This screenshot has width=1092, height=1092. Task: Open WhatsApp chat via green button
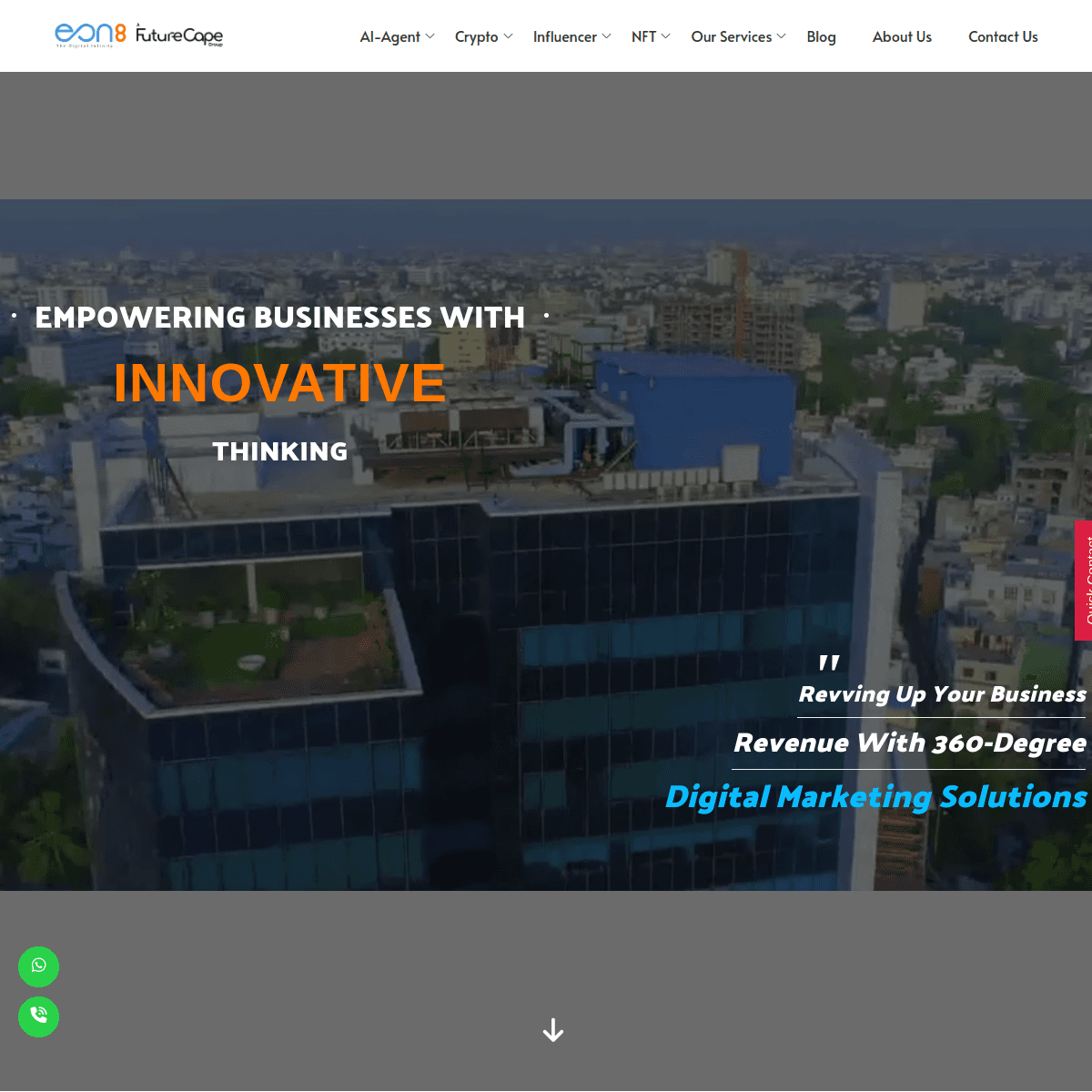pos(38,966)
